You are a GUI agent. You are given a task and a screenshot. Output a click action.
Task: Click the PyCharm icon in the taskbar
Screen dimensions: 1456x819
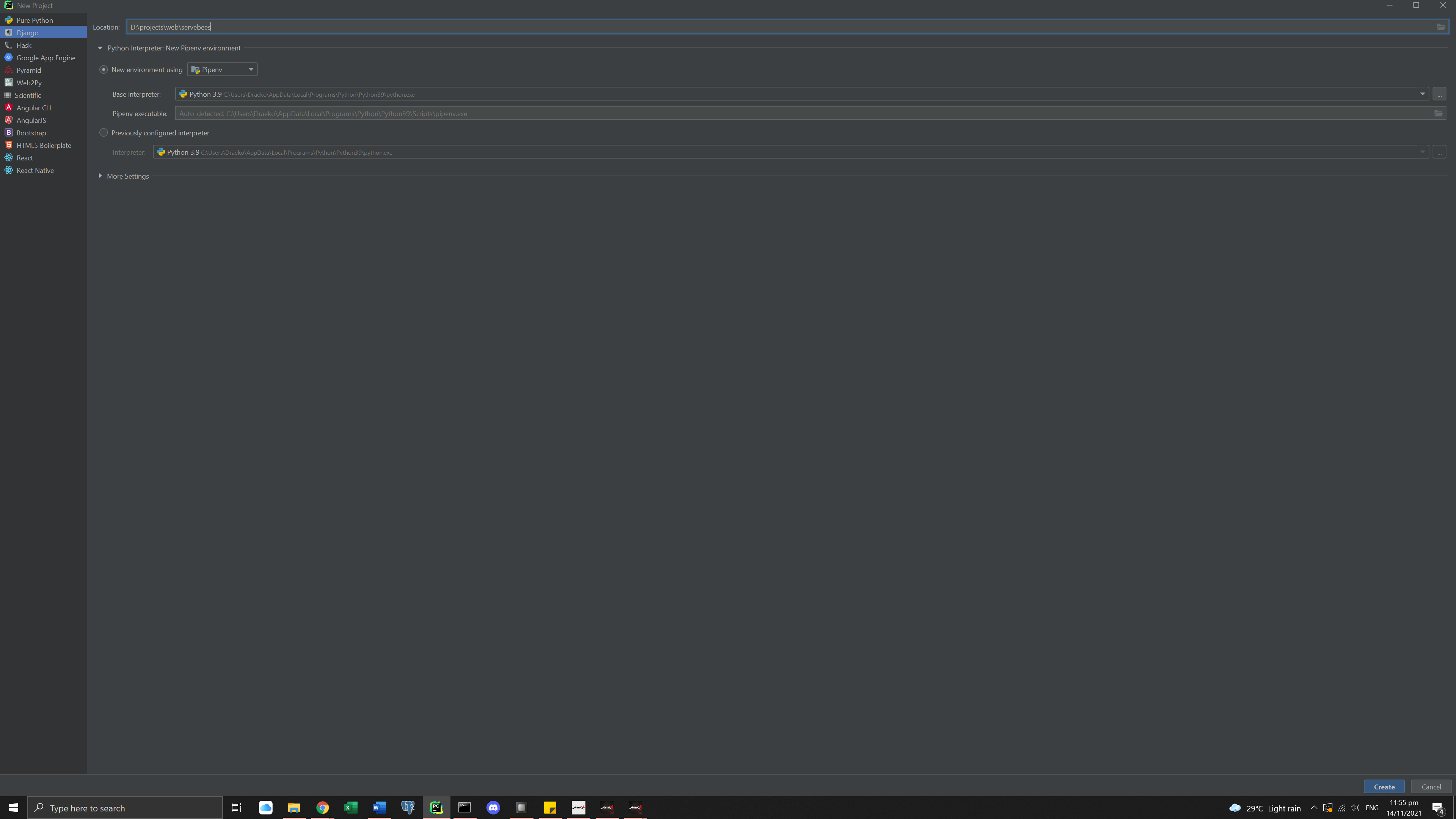pyautogui.click(x=436, y=808)
